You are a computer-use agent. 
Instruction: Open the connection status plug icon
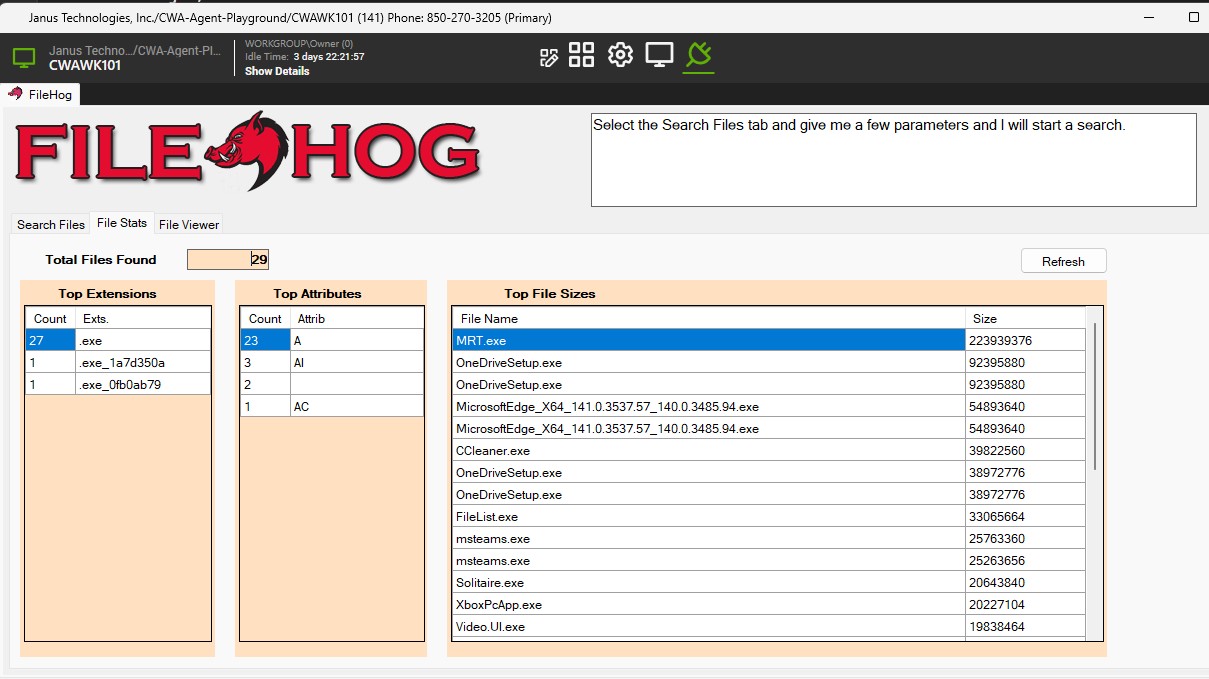click(698, 55)
